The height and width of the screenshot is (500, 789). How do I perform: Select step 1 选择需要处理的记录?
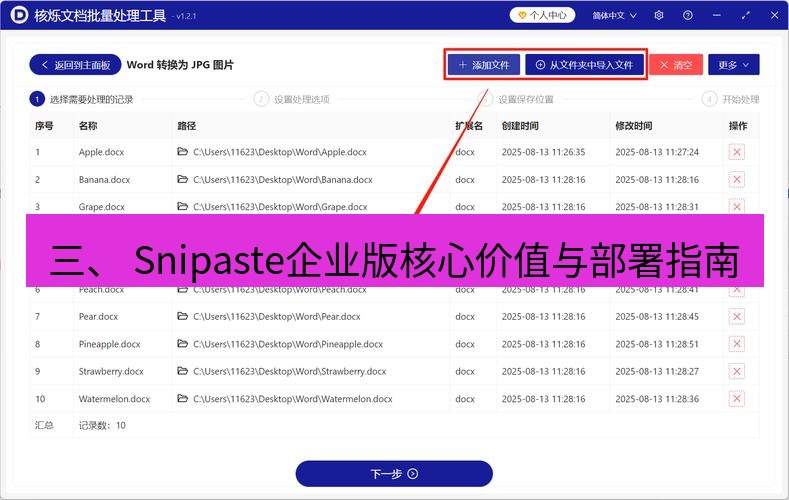tap(82, 99)
